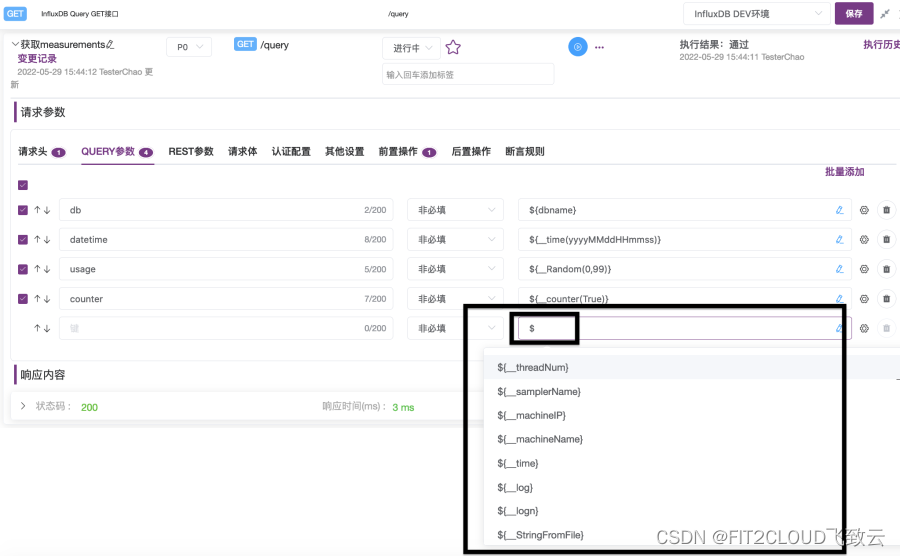The image size is (900, 556).
Task: Click move up/down arrows for datetime row
Action: tap(42, 239)
